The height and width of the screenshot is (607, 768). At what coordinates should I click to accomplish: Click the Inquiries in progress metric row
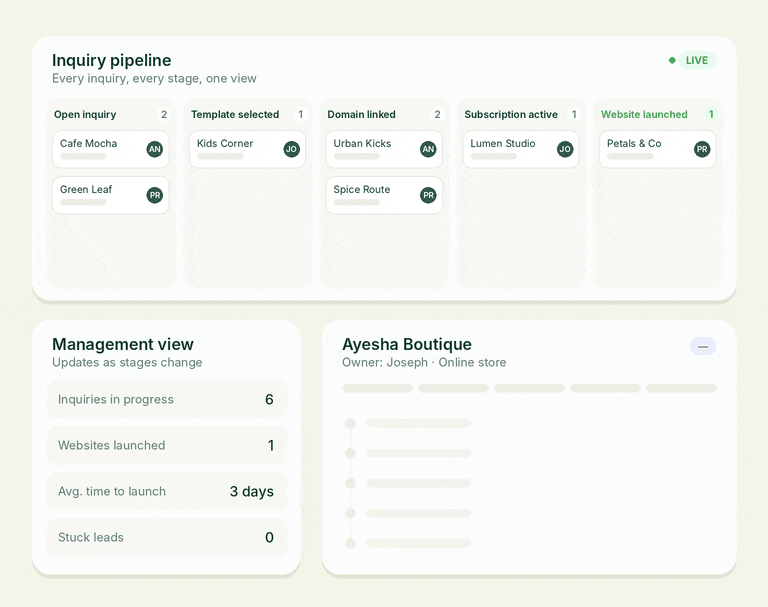(167, 399)
